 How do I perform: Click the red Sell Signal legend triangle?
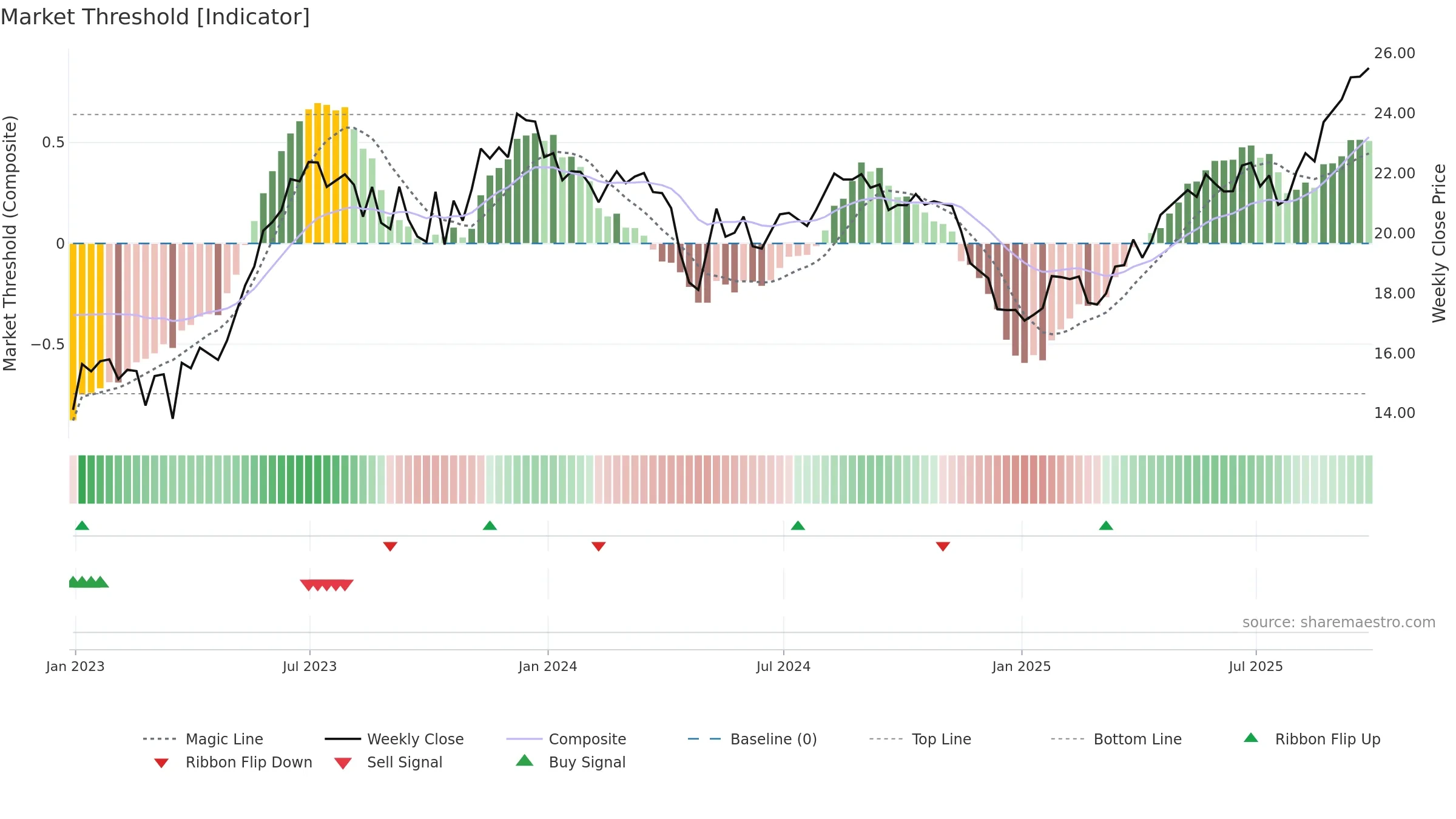coord(343,763)
